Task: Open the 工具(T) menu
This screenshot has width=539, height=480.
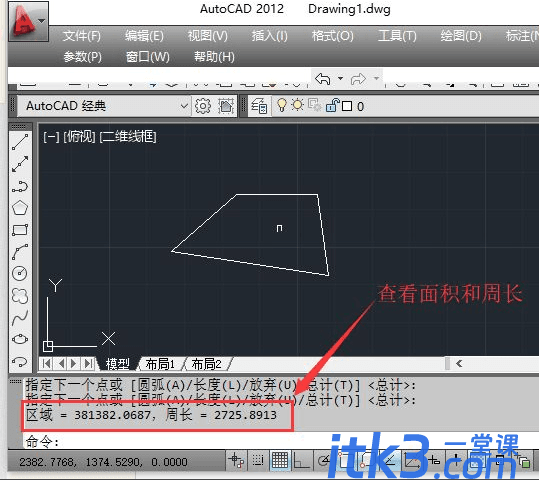Action: [397, 36]
